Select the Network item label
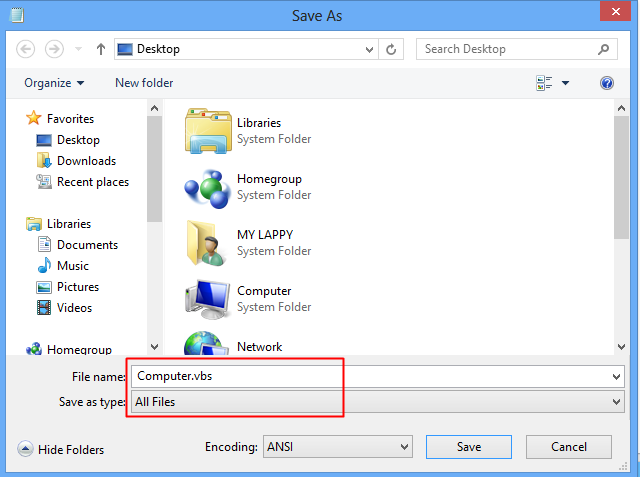This screenshot has height=477, width=640. 260,347
